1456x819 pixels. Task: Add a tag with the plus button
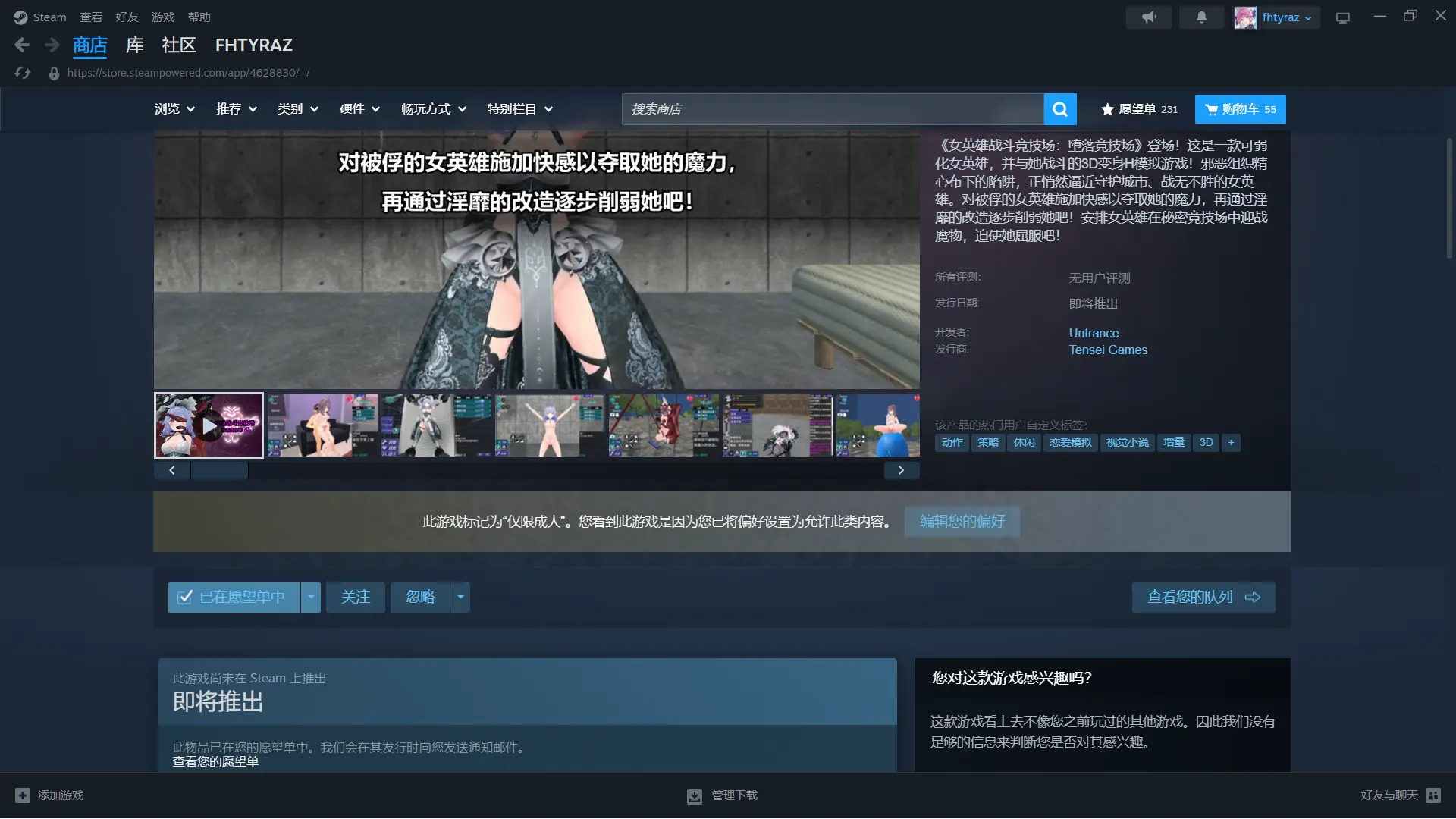pyautogui.click(x=1231, y=443)
